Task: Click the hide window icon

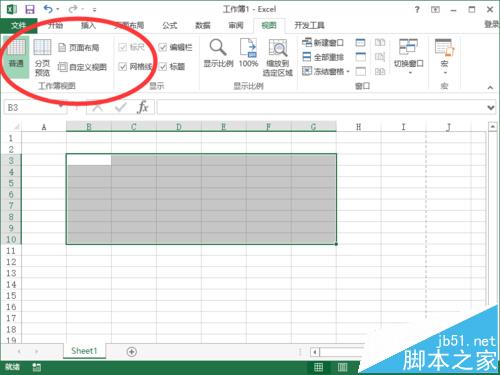Action: point(360,57)
